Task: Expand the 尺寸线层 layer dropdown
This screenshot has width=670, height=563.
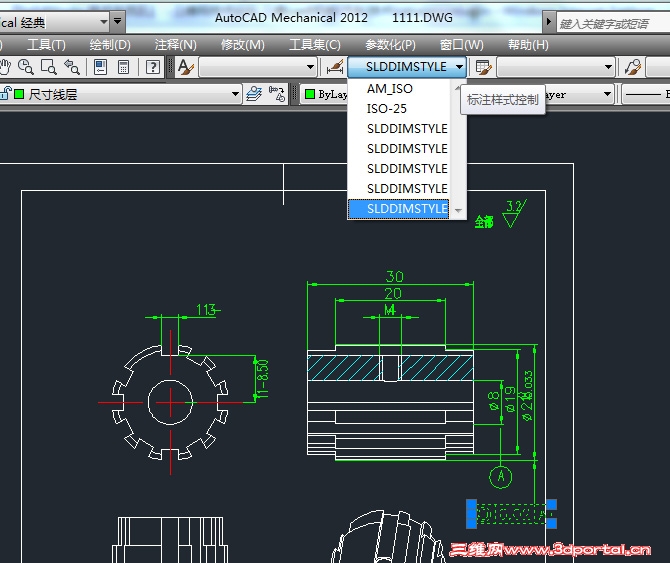Action: coord(235,94)
